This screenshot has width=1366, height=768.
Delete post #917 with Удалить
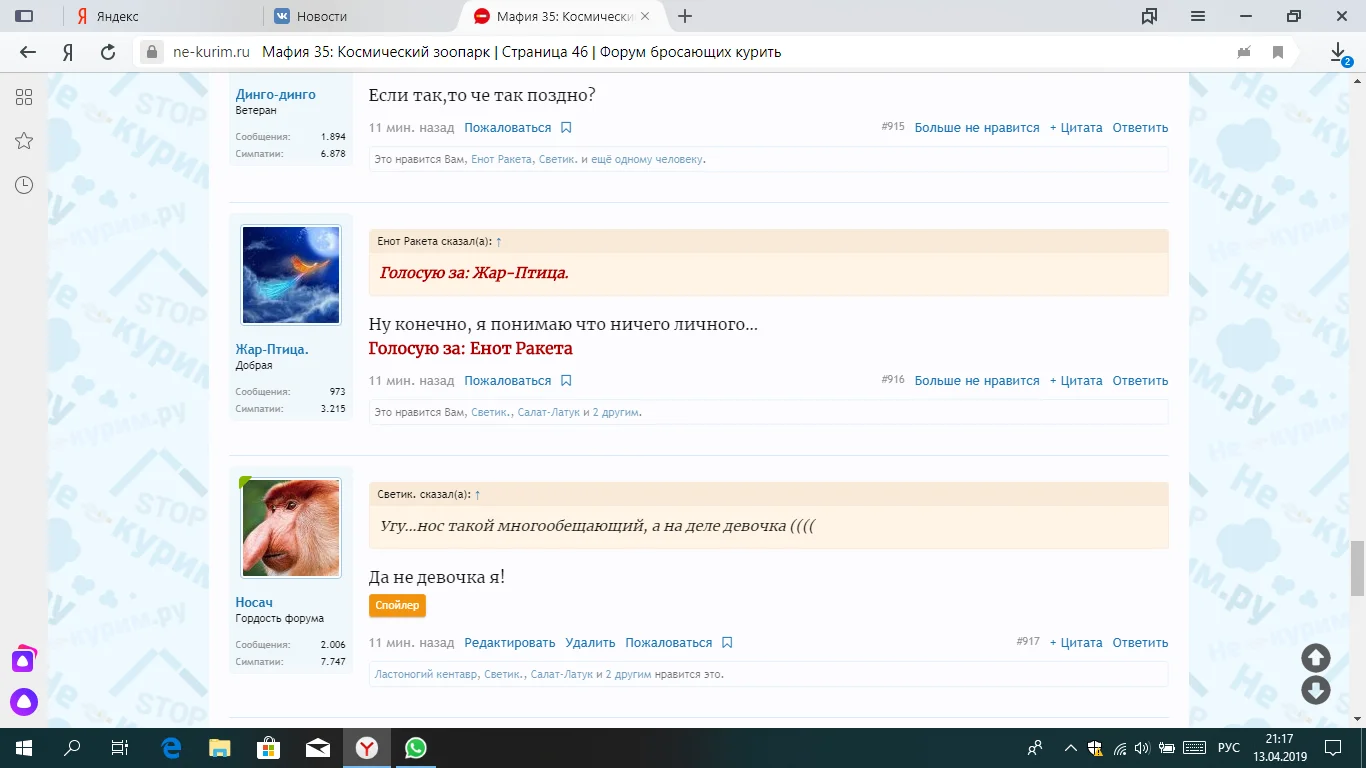click(x=590, y=643)
